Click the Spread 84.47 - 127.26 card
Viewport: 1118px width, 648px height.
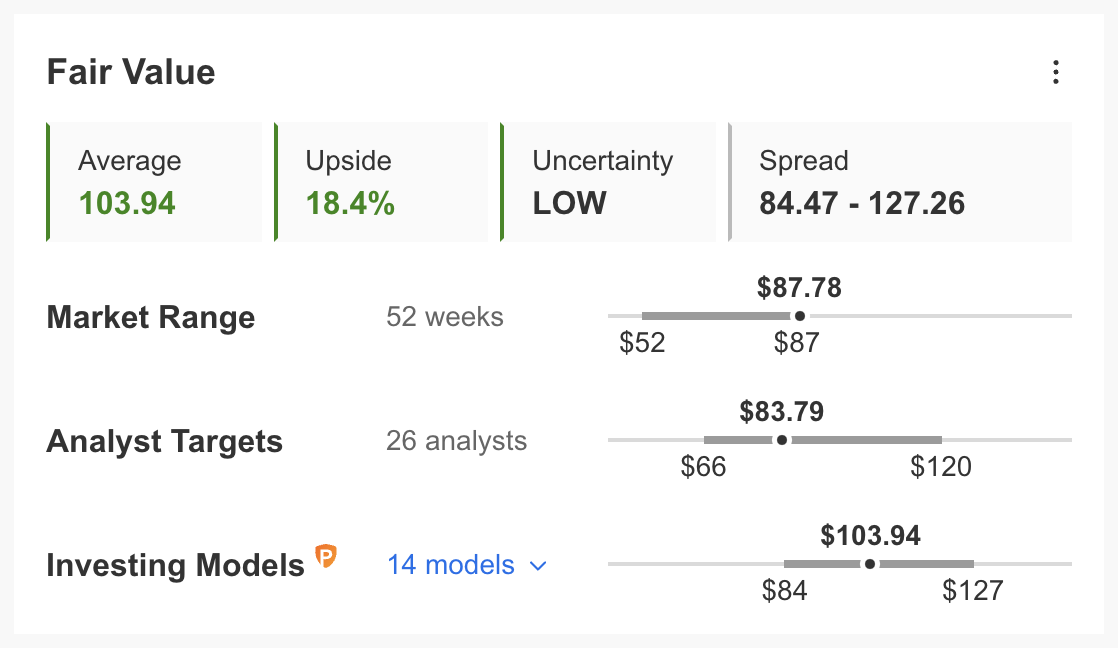tap(900, 182)
